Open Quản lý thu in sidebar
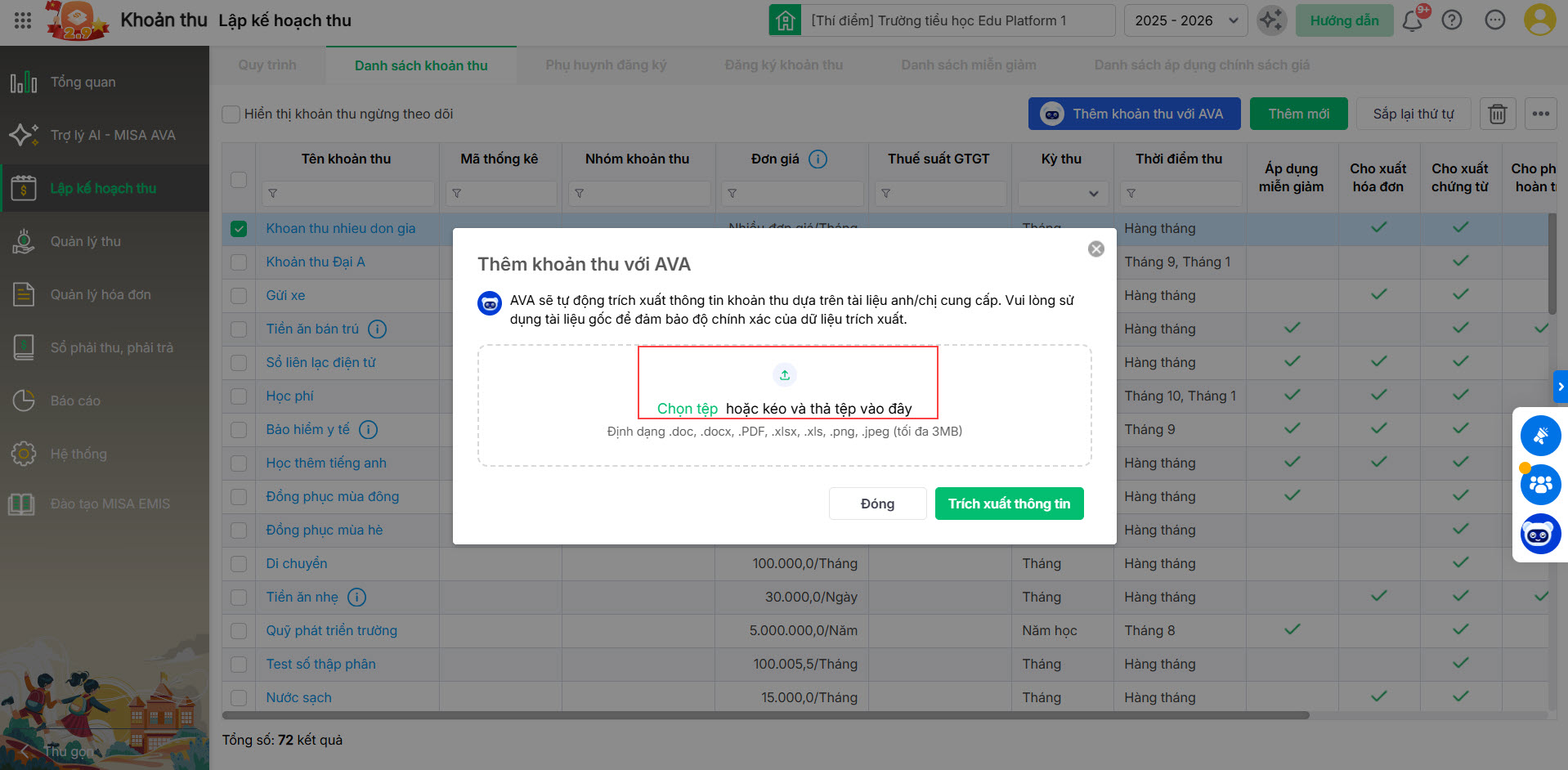Image resolution: width=1568 pixels, height=770 pixels. (86, 241)
